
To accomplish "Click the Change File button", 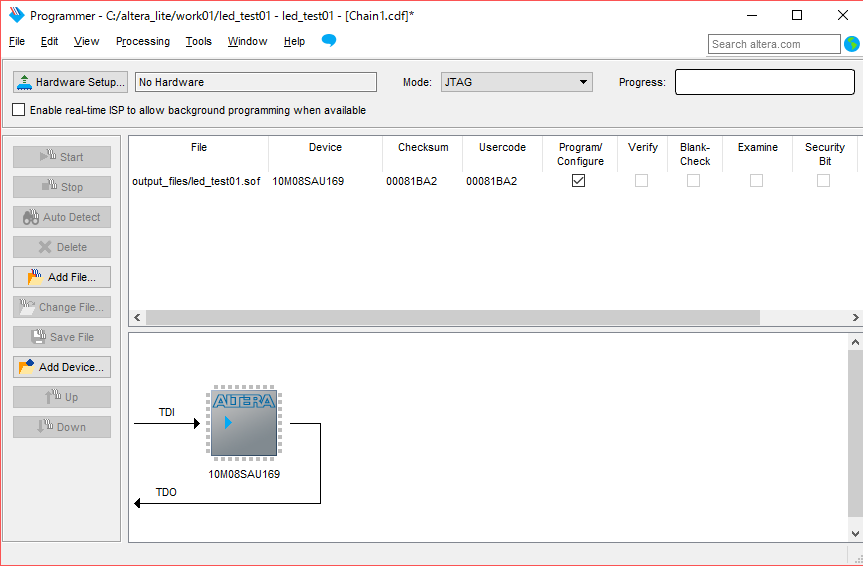I will [62, 307].
